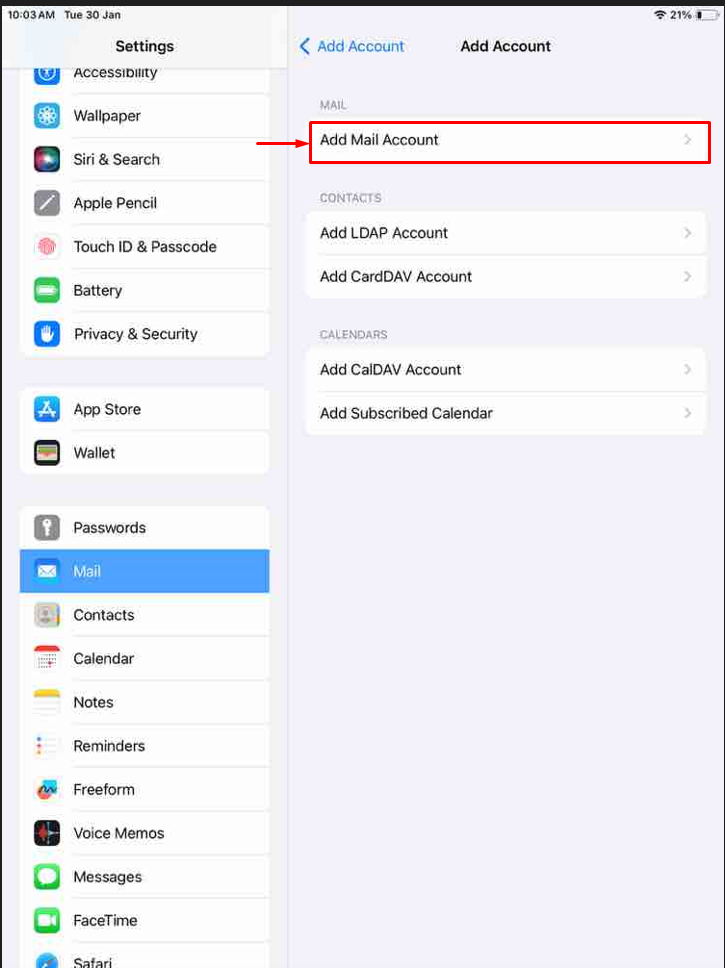The height and width of the screenshot is (968, 725).
Task: Select the Passwords key icon
Action: click(47, 528)
